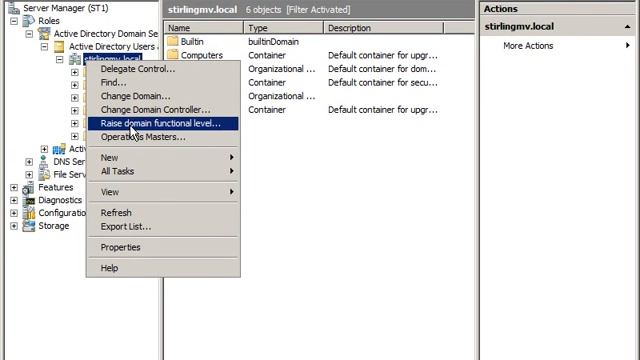Sort list by Type column header

283,28
